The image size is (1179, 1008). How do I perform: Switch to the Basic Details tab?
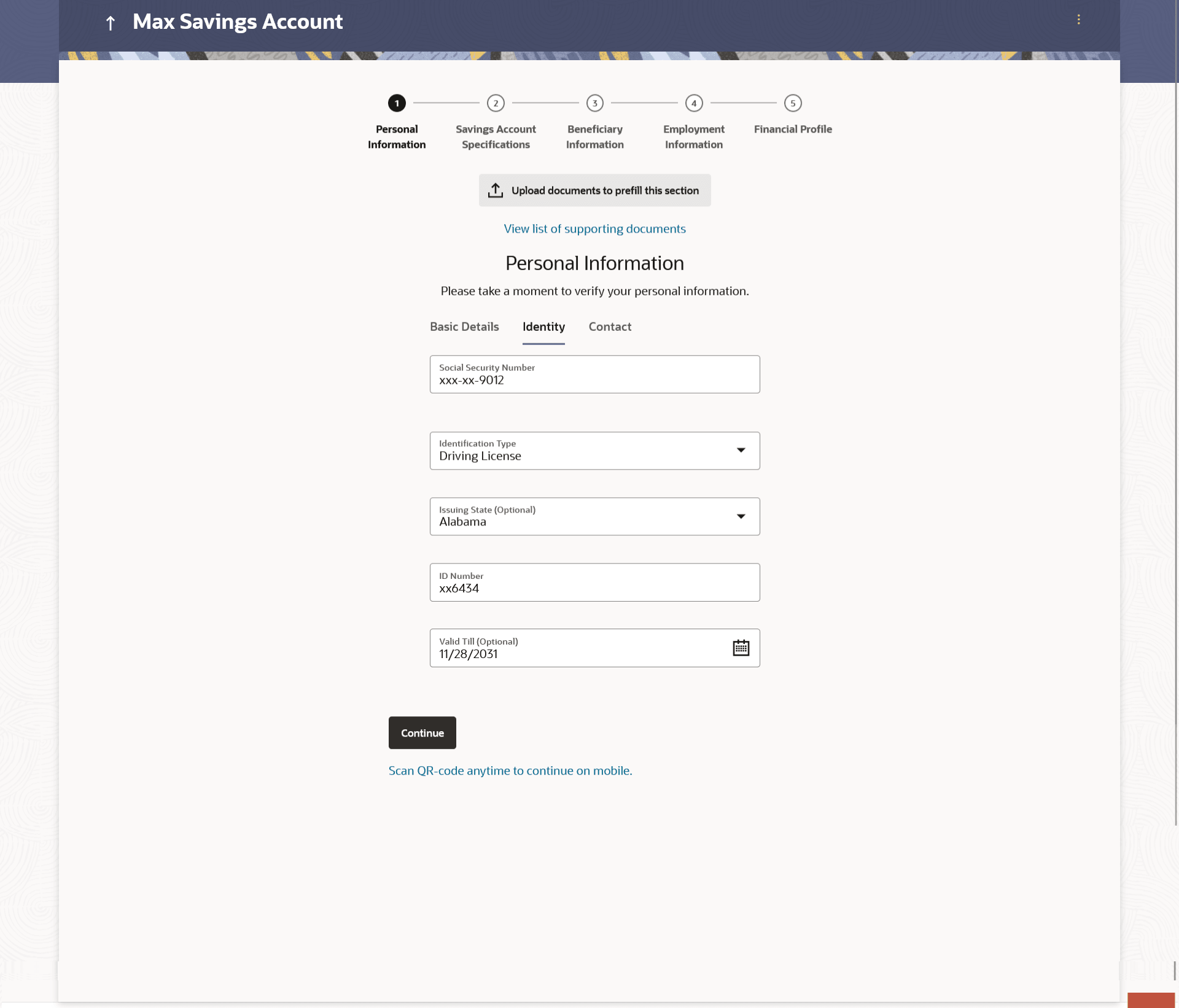pos(464,327)
